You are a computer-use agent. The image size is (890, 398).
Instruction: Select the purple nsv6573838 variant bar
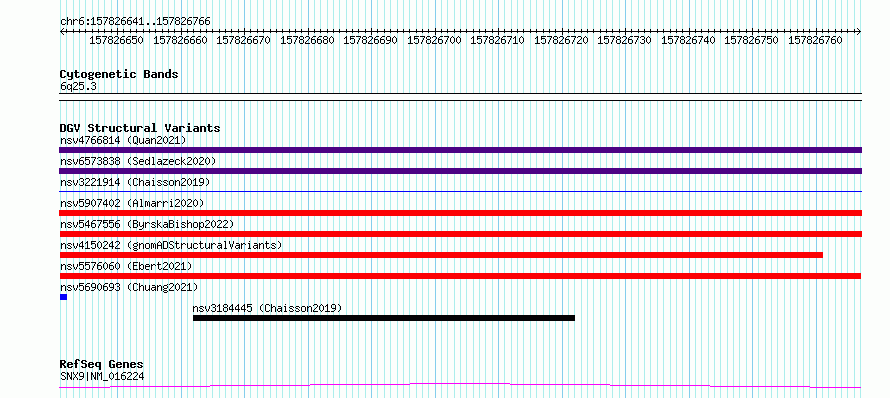[x=460, y=171]
